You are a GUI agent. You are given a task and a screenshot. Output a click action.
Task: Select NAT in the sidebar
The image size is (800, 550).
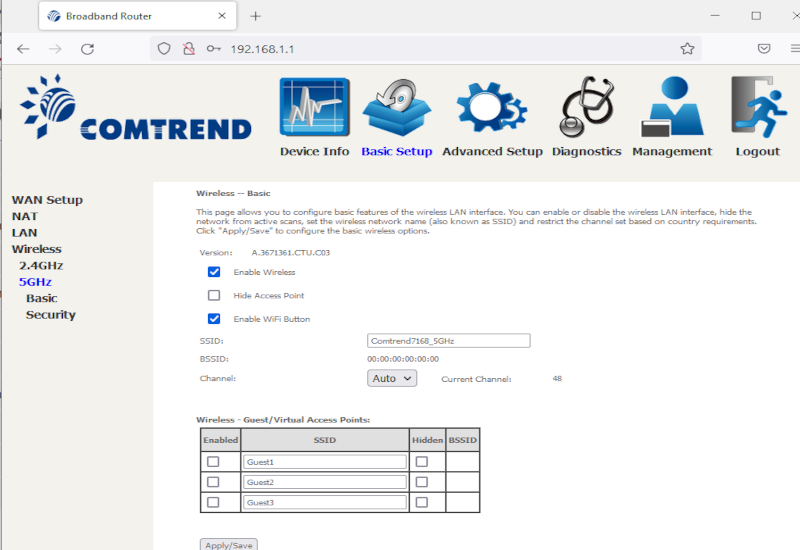click(x=24, y=216)
